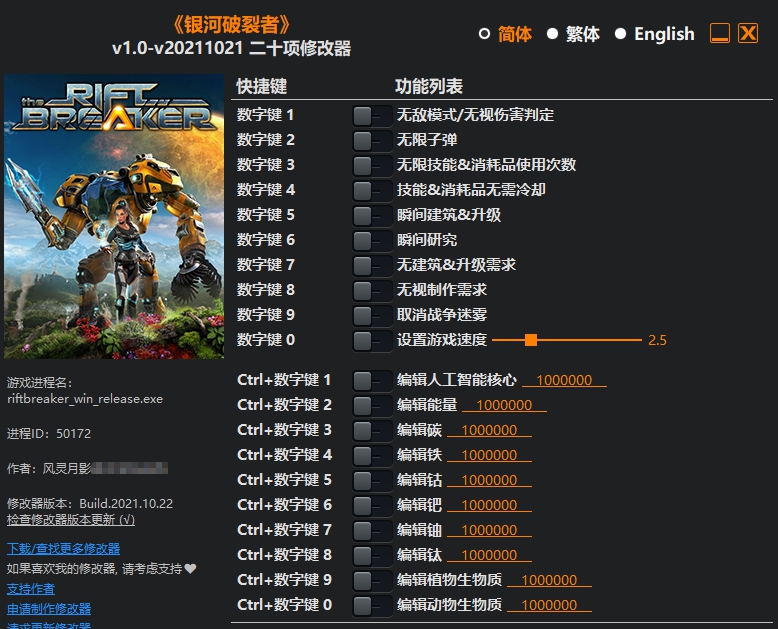Click hotkey label Ctrl+数字键 0
The height and width of the screenshot is (629, 778).
click(284, 605)
